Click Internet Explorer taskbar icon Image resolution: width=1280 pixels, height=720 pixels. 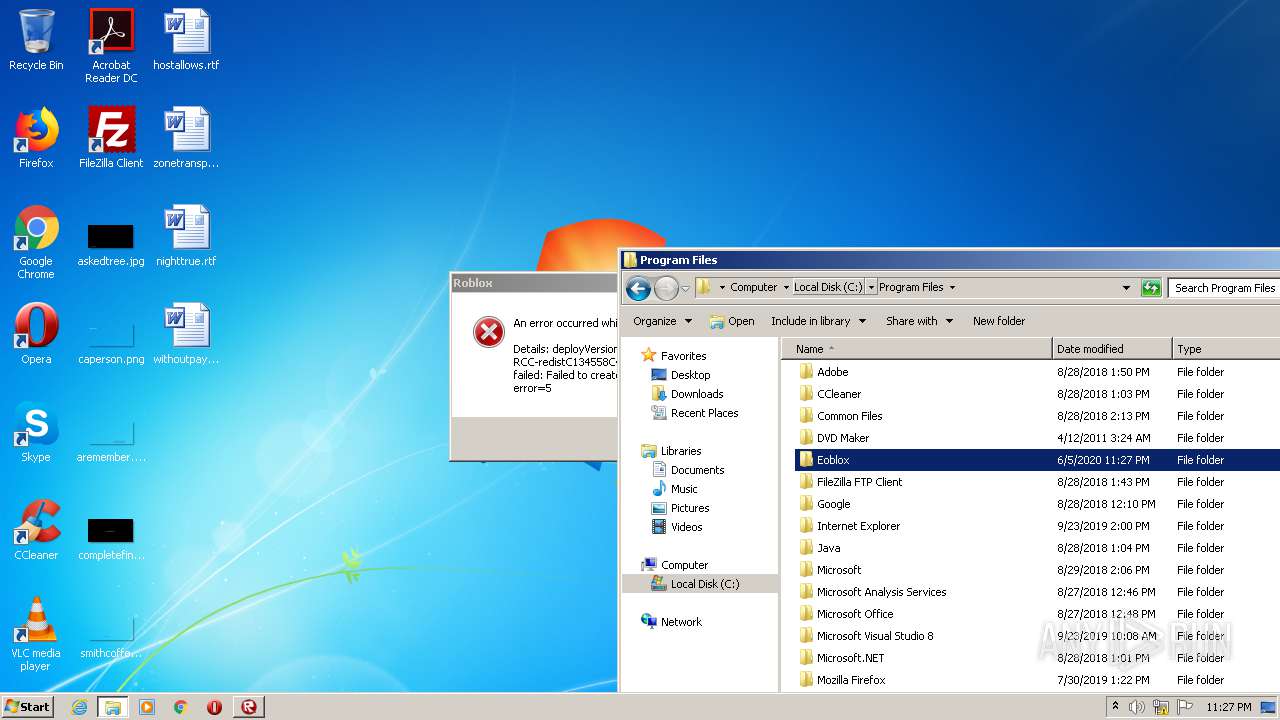(x=79, y=707)
